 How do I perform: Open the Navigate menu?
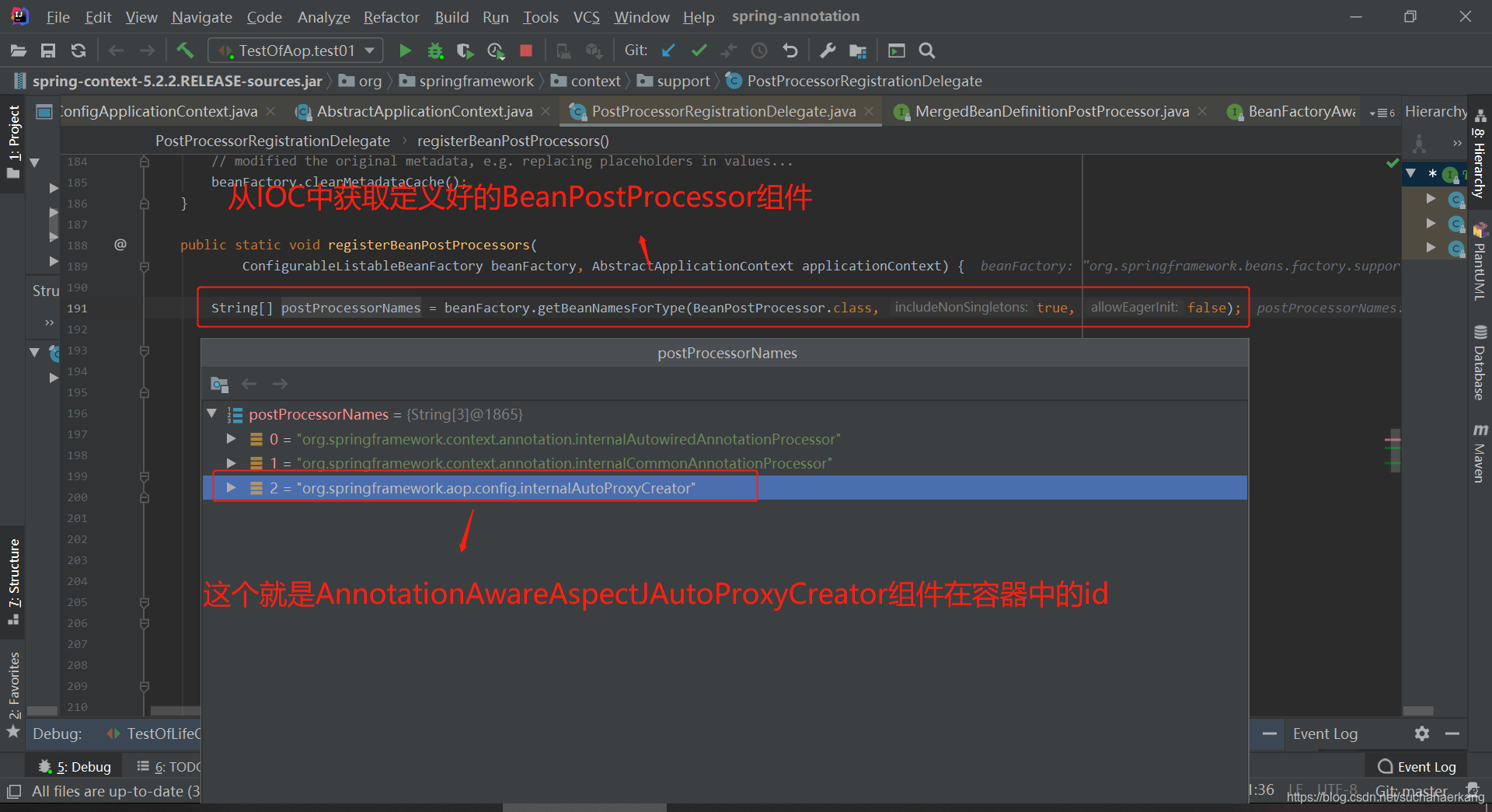pyautogui.click(x=202, y=16)
